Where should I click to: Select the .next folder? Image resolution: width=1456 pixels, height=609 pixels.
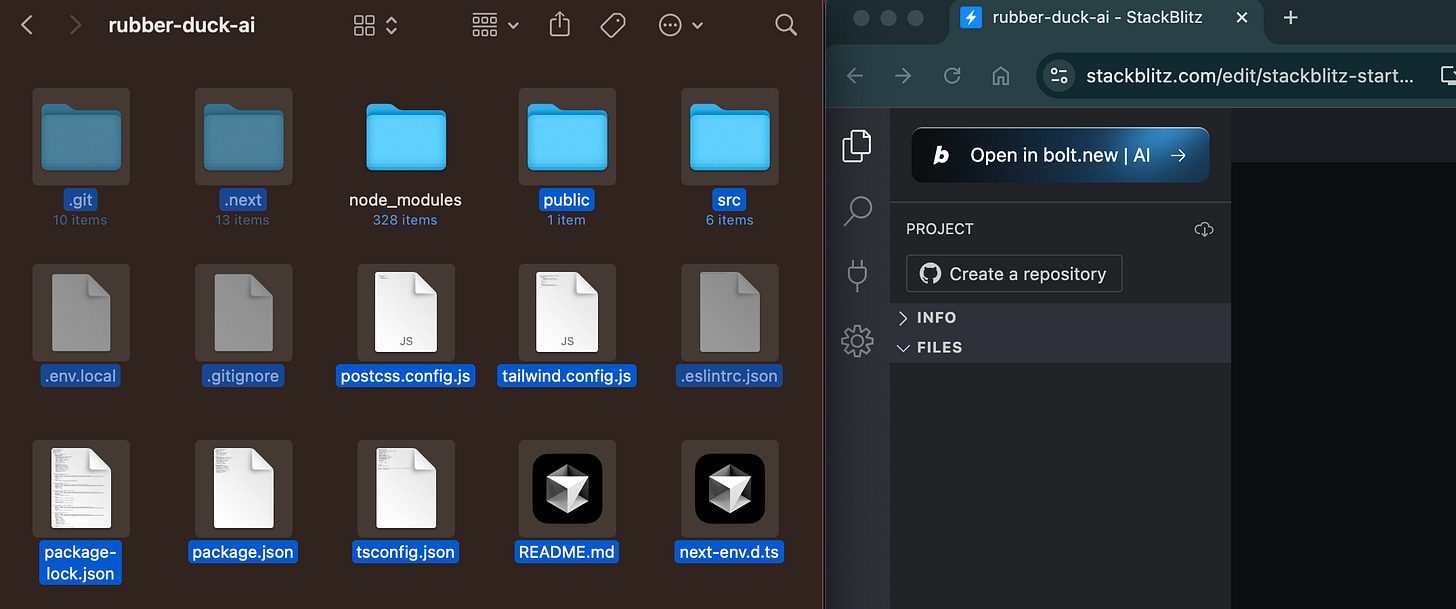[x=244, y=137]
